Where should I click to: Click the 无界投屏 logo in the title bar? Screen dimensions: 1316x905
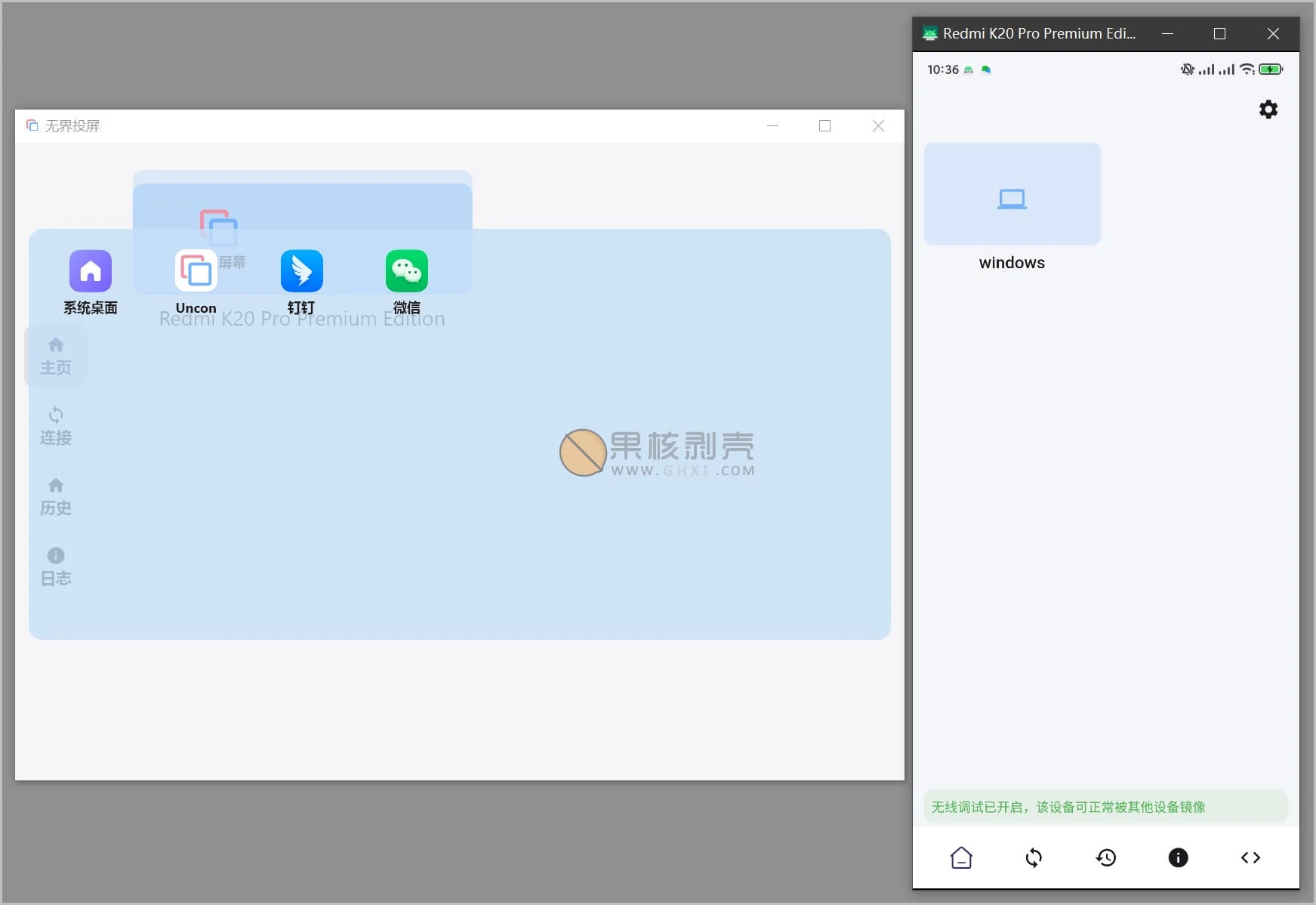tap(32, 125)
